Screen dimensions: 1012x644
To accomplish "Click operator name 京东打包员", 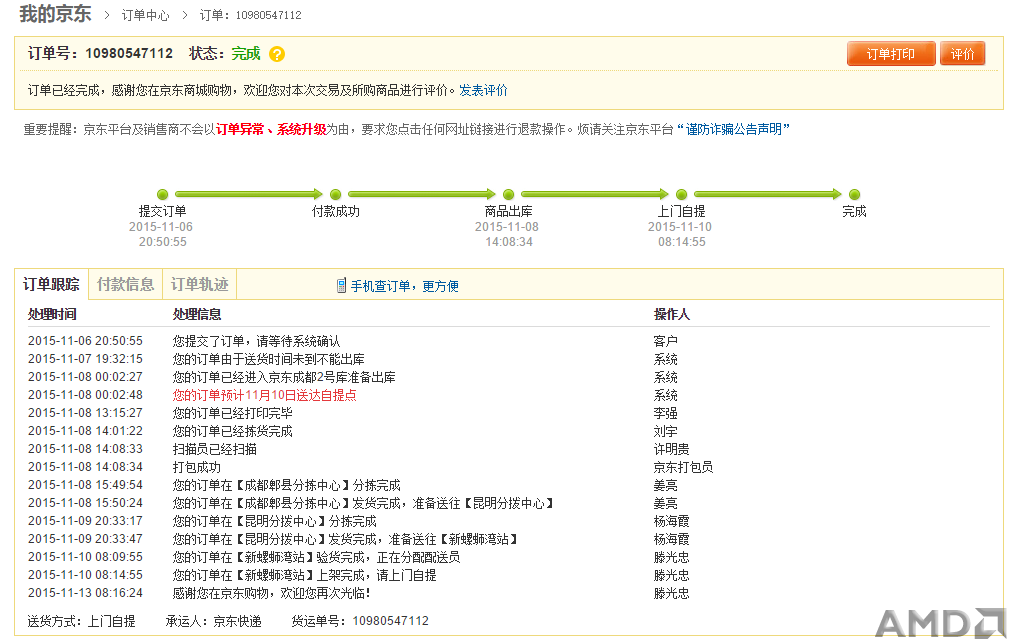I will coord(683,467).
